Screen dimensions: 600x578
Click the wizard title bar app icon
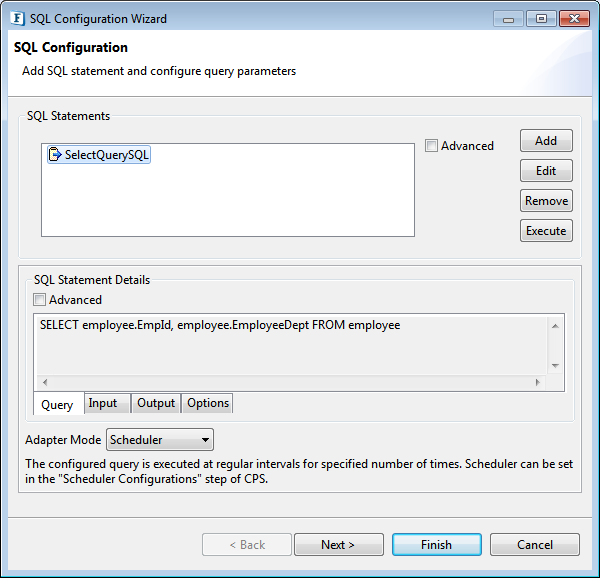17,18
